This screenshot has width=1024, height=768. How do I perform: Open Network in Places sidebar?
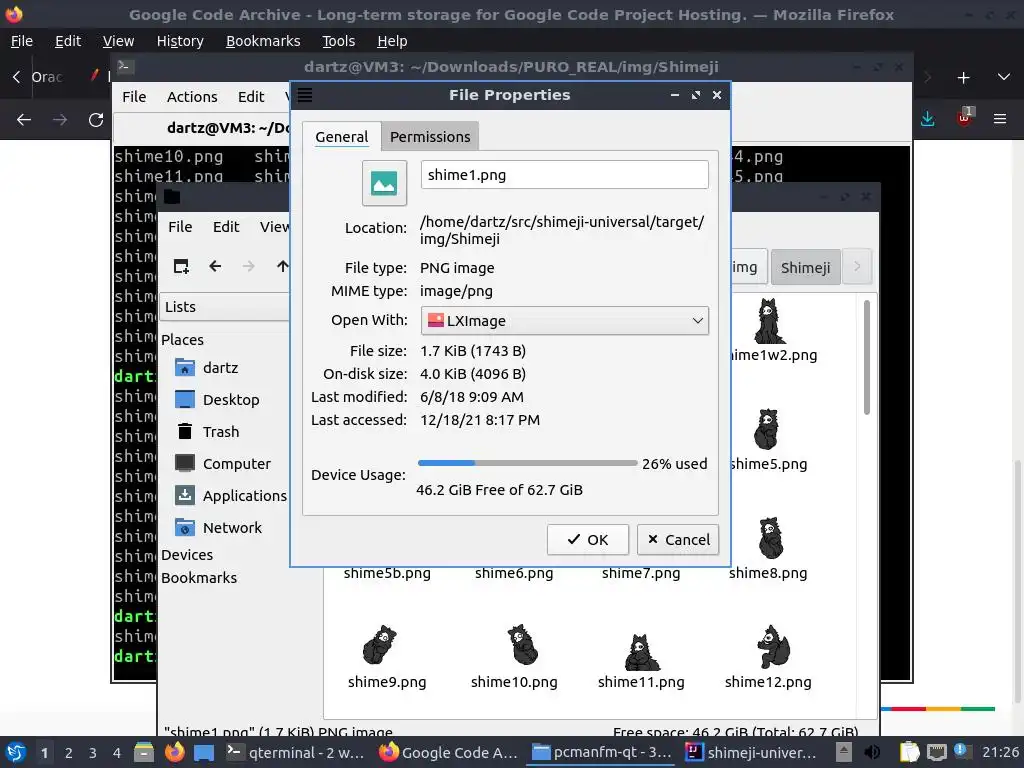[232, 528]
